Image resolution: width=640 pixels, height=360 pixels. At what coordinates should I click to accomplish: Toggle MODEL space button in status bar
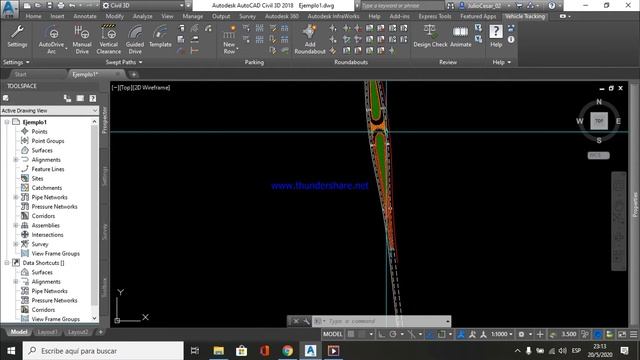point(333,334)
